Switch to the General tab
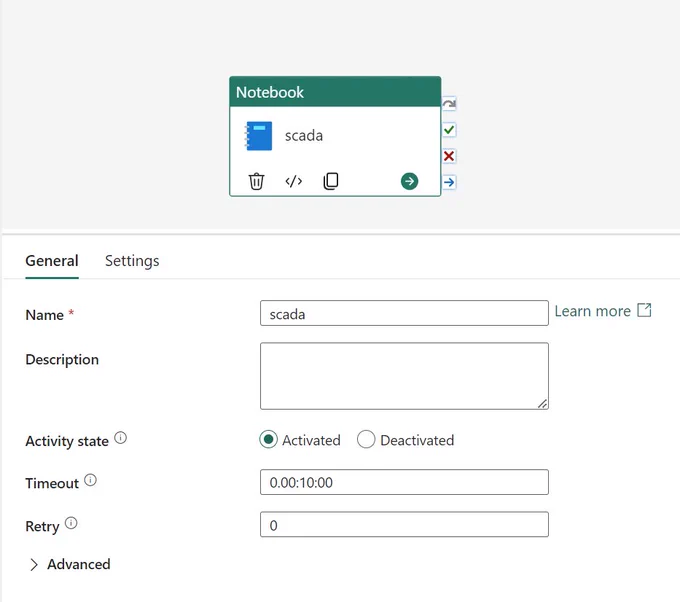 click(52, 261)
